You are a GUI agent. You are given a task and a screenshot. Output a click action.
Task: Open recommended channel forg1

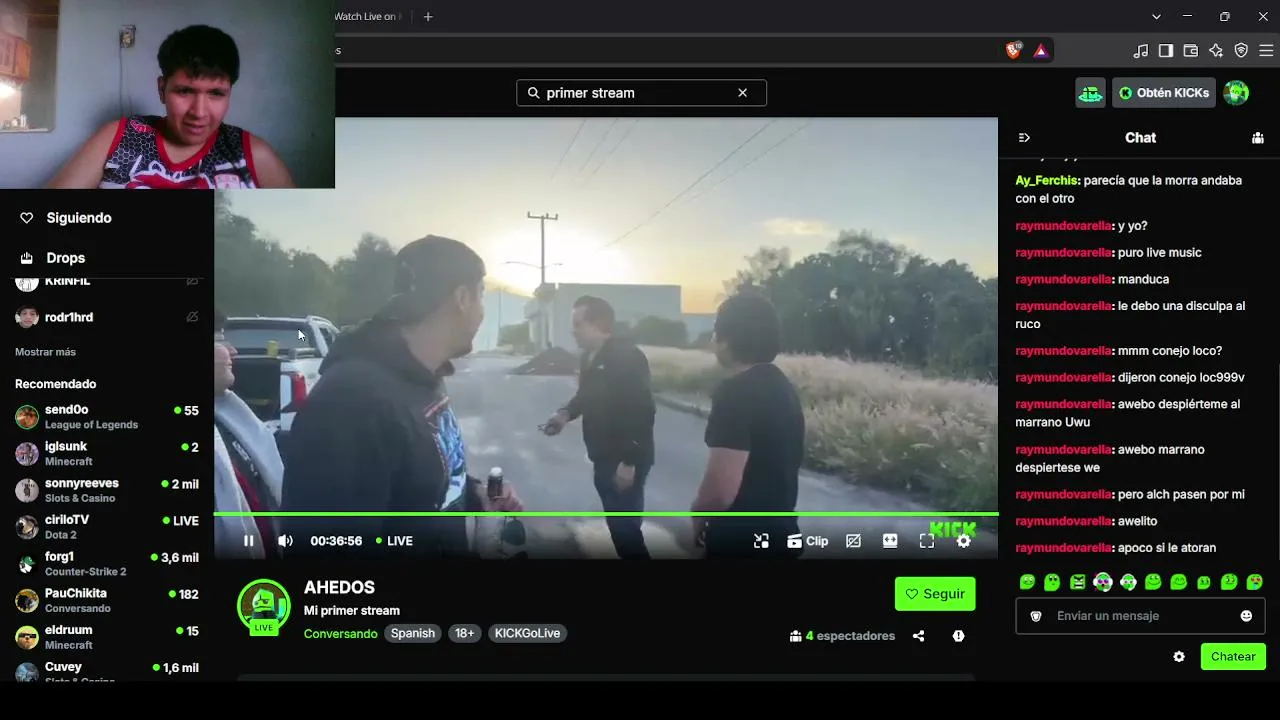point(107,564)
